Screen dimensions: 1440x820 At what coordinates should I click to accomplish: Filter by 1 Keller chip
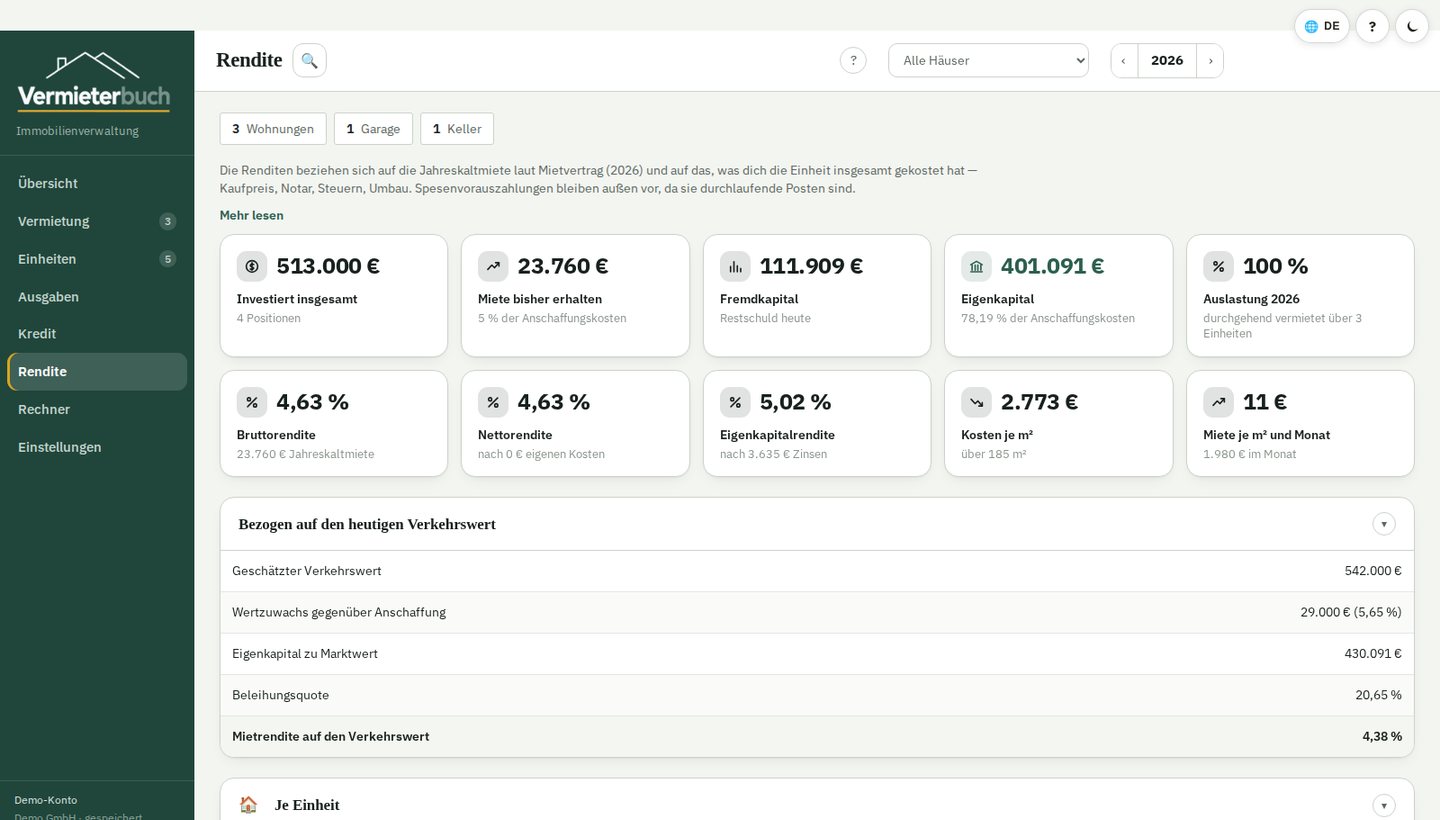[457, 128]
